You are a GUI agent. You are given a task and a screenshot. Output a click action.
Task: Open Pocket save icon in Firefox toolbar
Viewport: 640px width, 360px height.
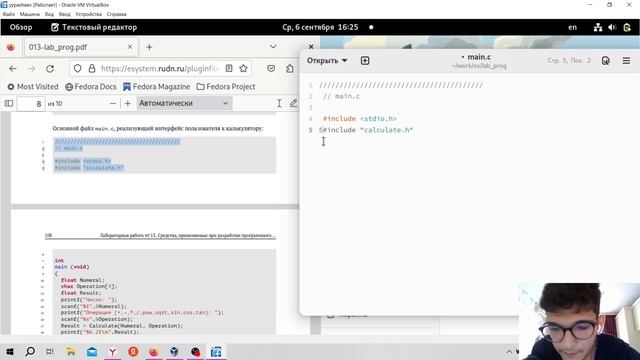click(271, 69)
